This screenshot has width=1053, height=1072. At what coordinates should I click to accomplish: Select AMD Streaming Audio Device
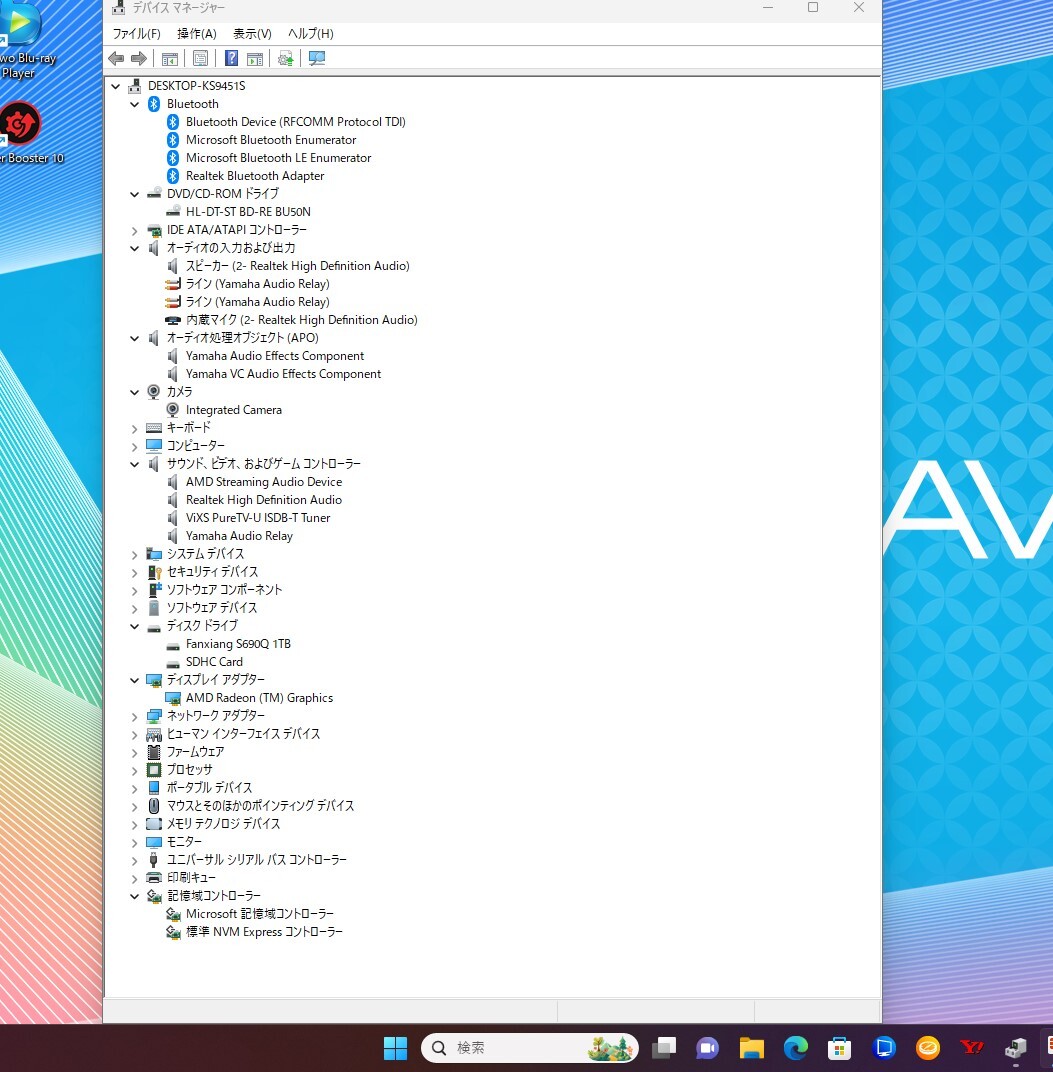click(264, 482)
